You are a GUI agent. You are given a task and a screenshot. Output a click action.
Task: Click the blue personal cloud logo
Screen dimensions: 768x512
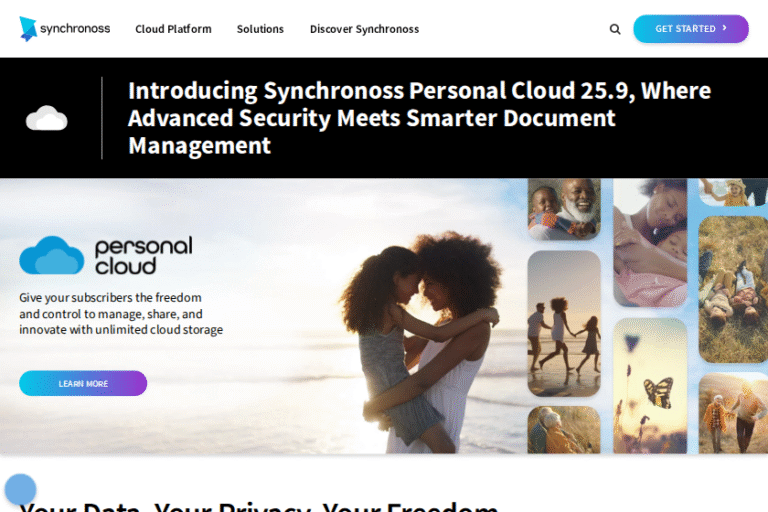click(51, 255)
